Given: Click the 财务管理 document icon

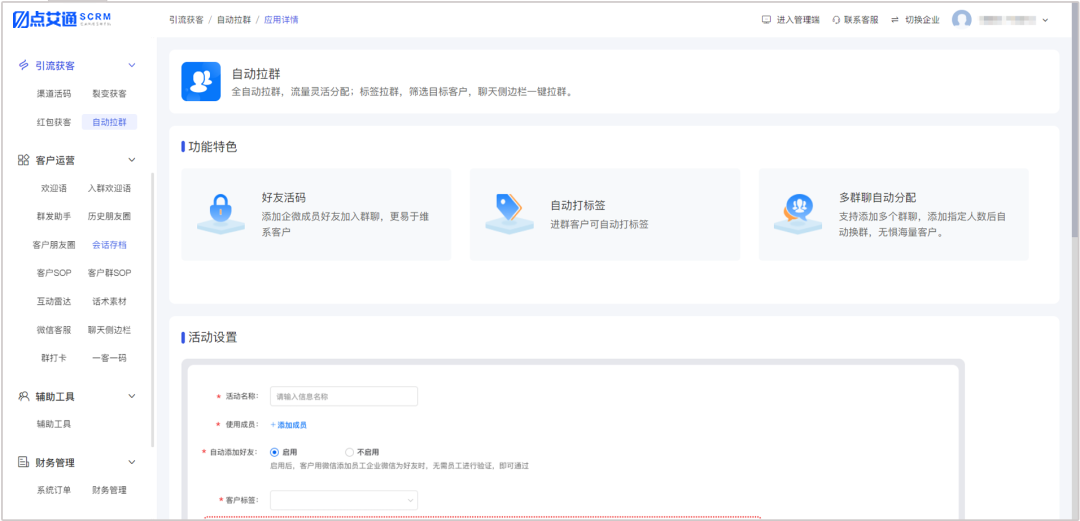Looking at the screenshot, I should point(23,462).
